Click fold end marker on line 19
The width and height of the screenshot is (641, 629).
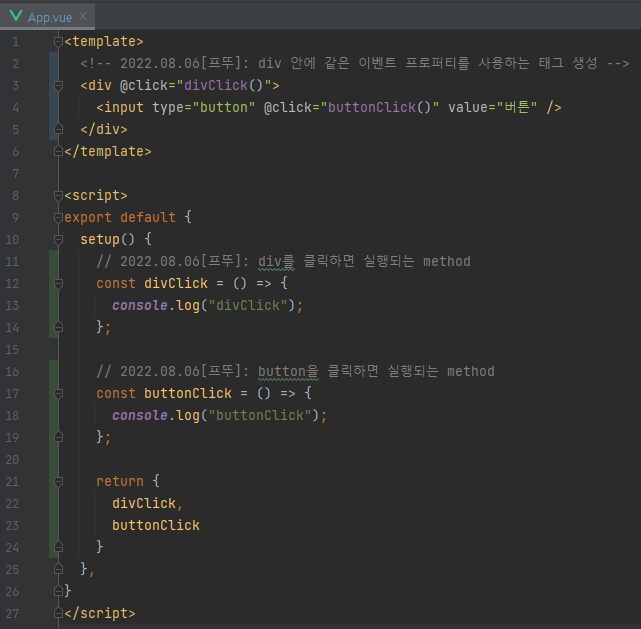pyautogui.click(x=58, y=438)
